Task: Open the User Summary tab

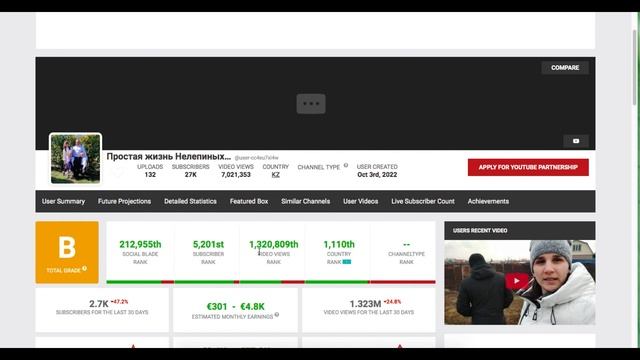Action: point(63,201)
